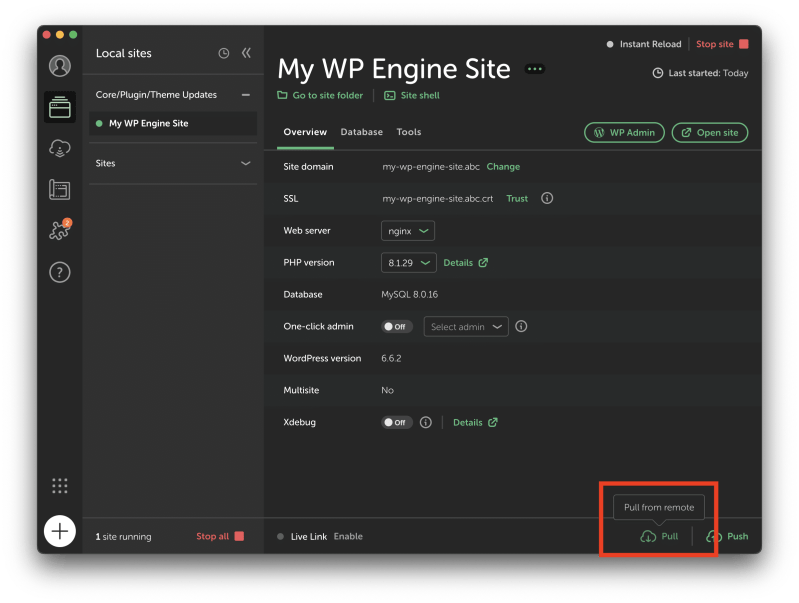Image resolution: width=799 pixels, height=603 pixels.
Task: Click the Push text label
Action: [737, 536]
